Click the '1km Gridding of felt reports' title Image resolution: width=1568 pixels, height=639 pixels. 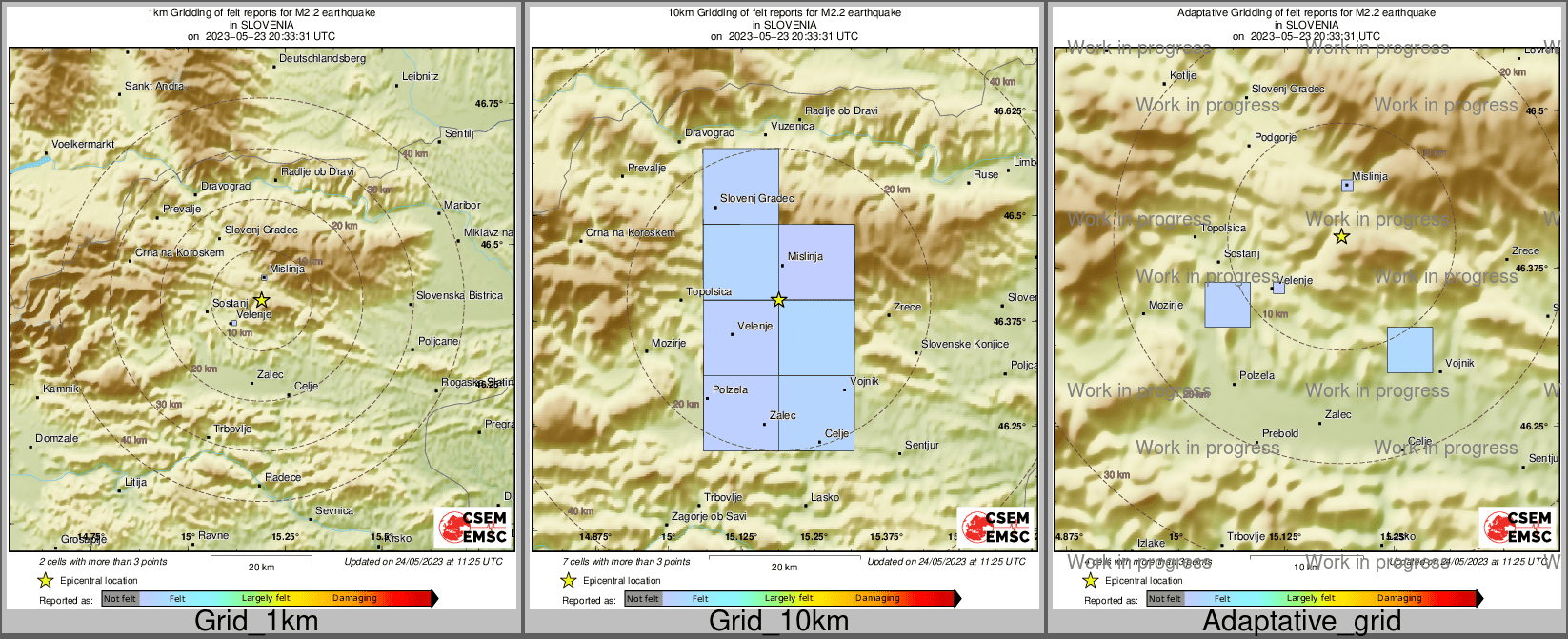click(262, 13)
